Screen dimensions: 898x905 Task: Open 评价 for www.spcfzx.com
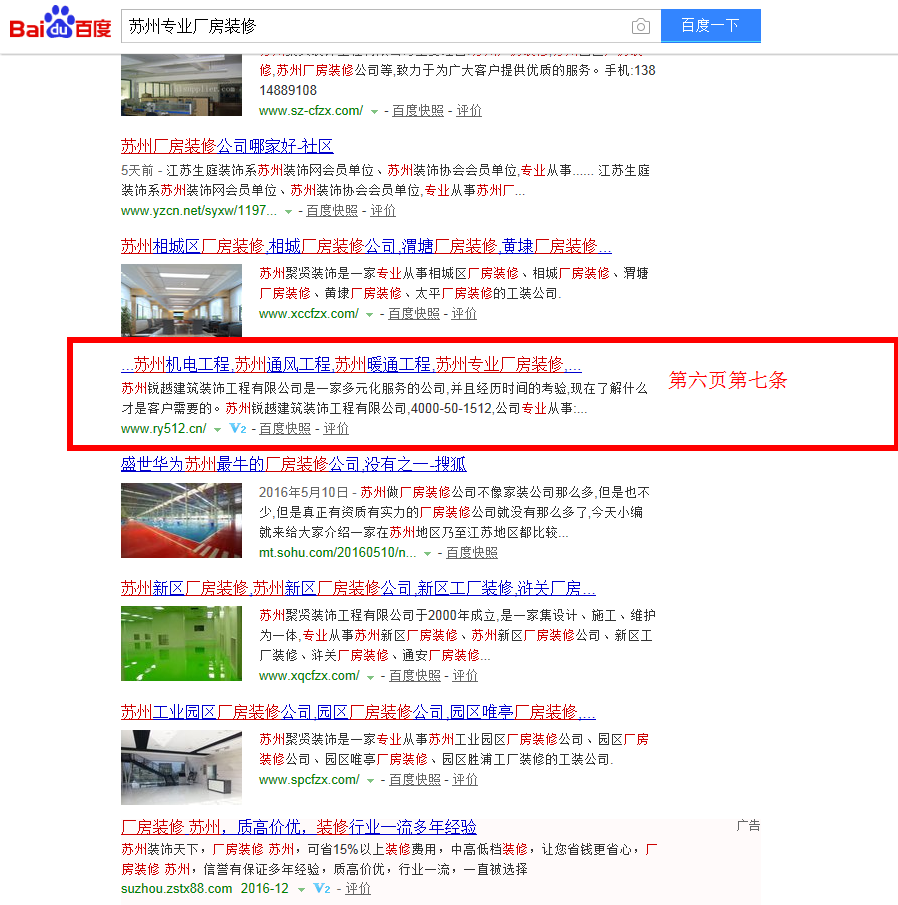[465, 779]
